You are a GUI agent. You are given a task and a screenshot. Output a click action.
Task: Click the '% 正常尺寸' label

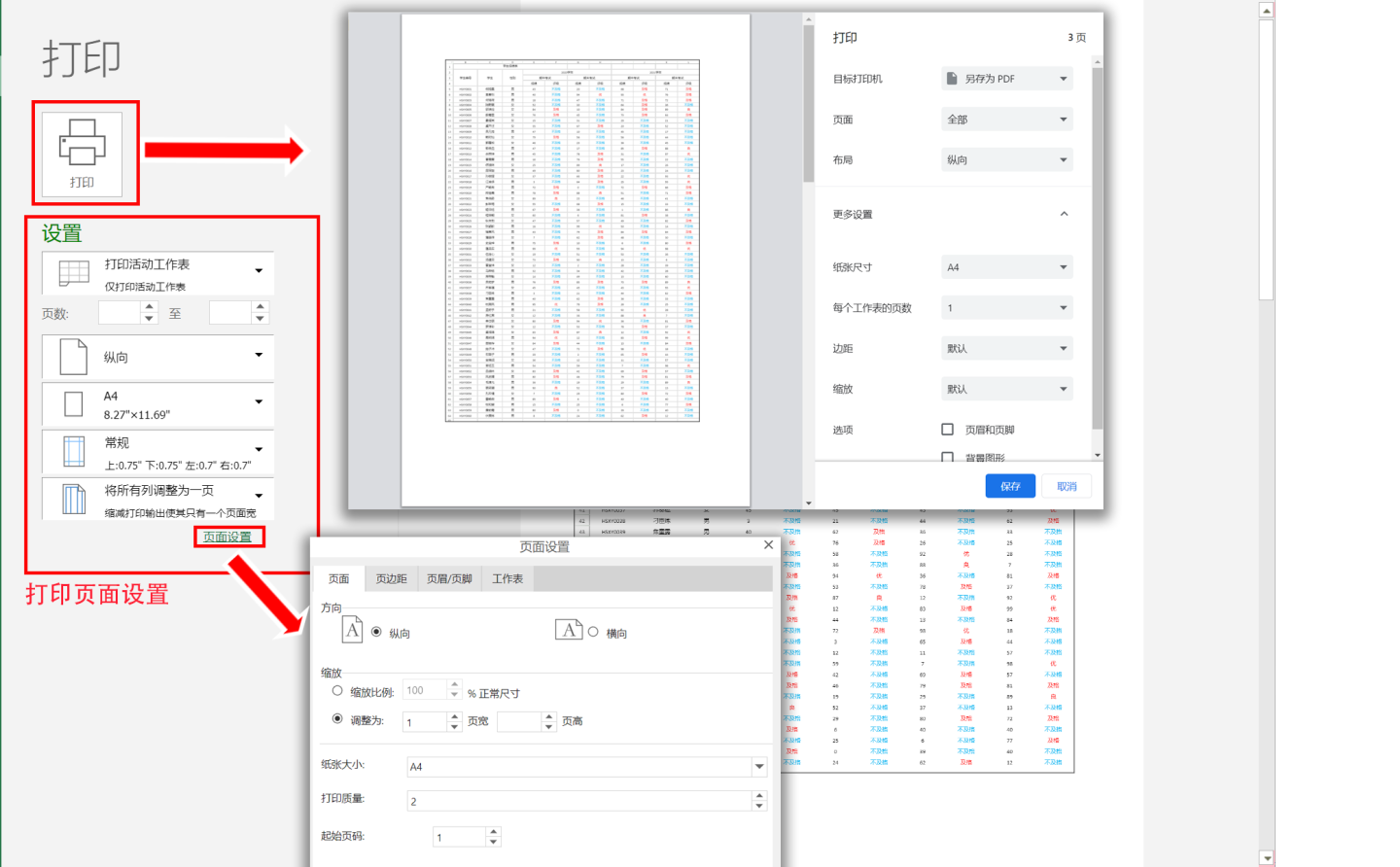[x=494, y=693]
